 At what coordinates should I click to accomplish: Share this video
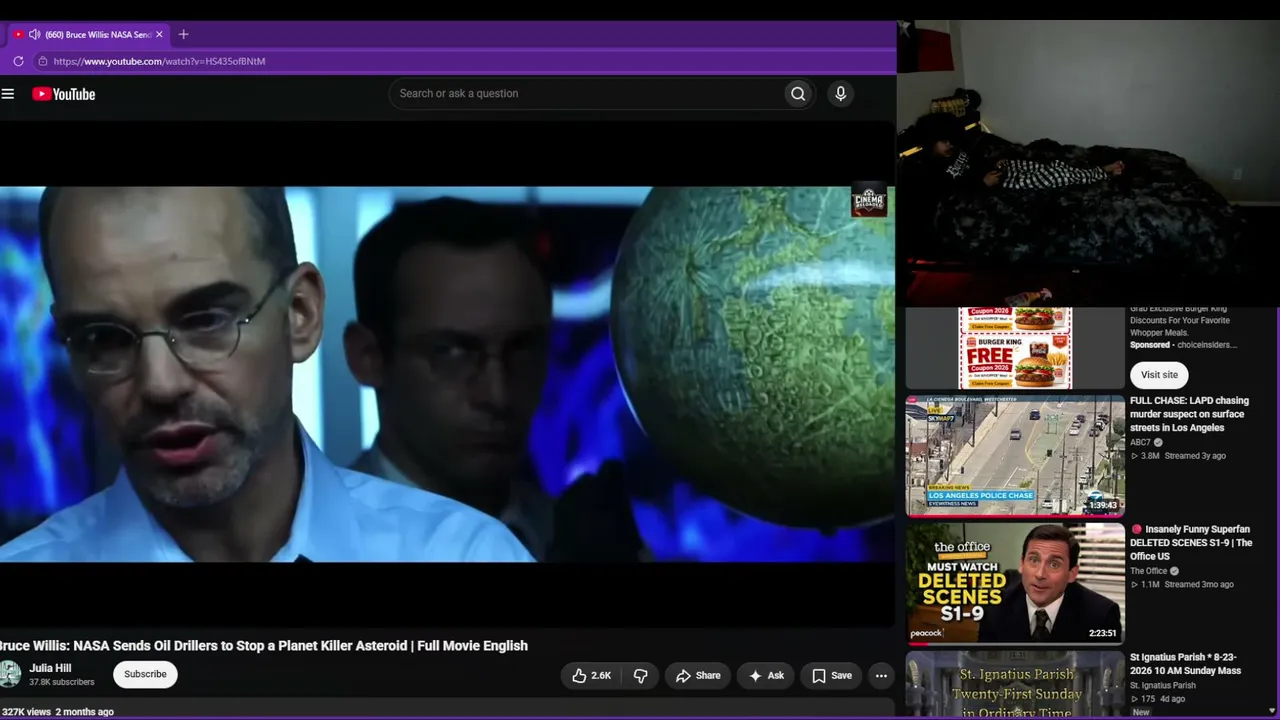[x=698, y=676]
